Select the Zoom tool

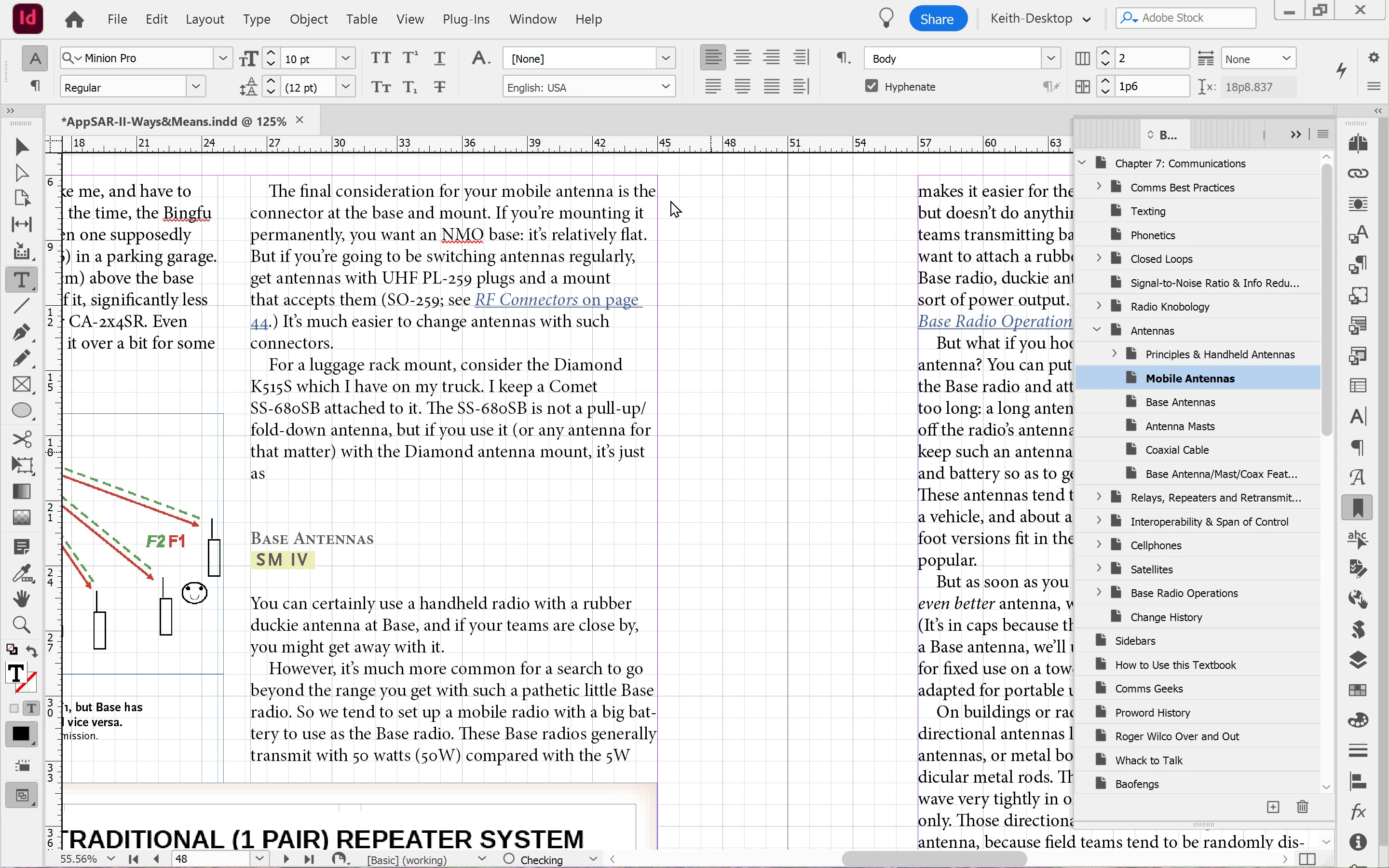click(x=21, y=624)
